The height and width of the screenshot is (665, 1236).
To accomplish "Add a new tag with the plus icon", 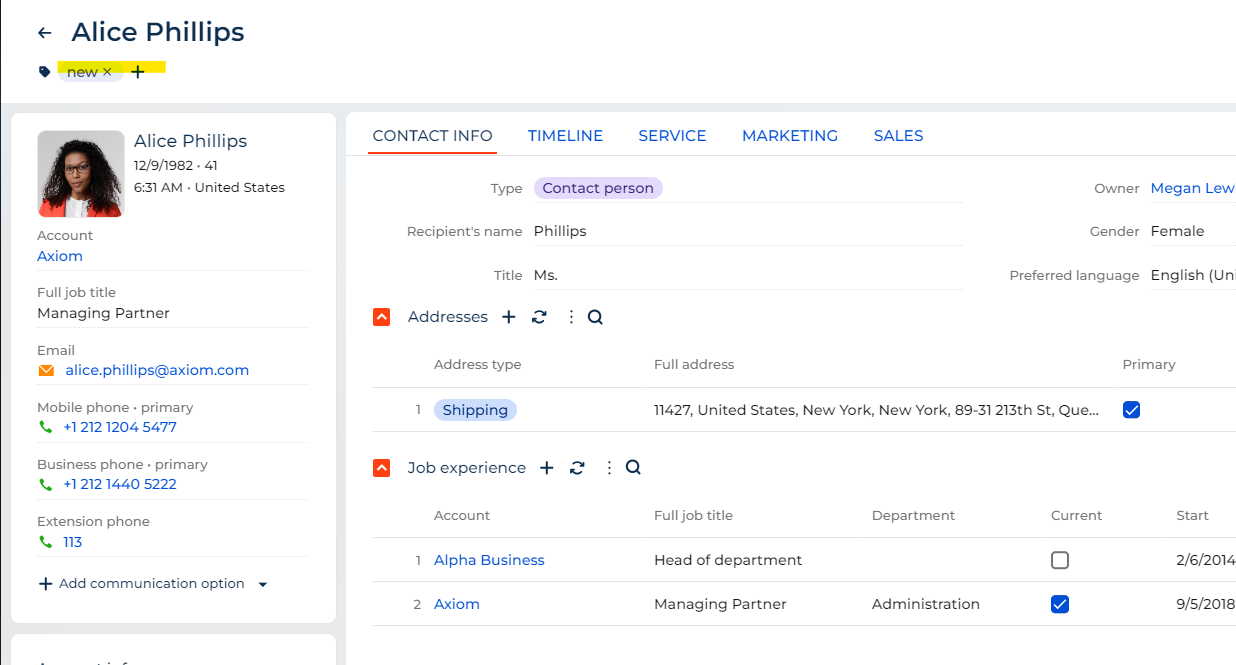I will (138, 72).
